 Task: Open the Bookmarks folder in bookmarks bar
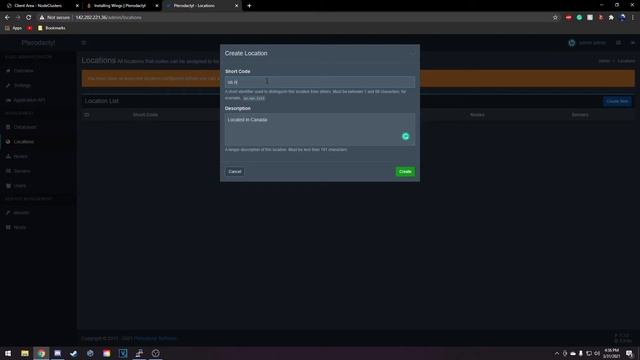pyautogui.click(x=51, y=28)
